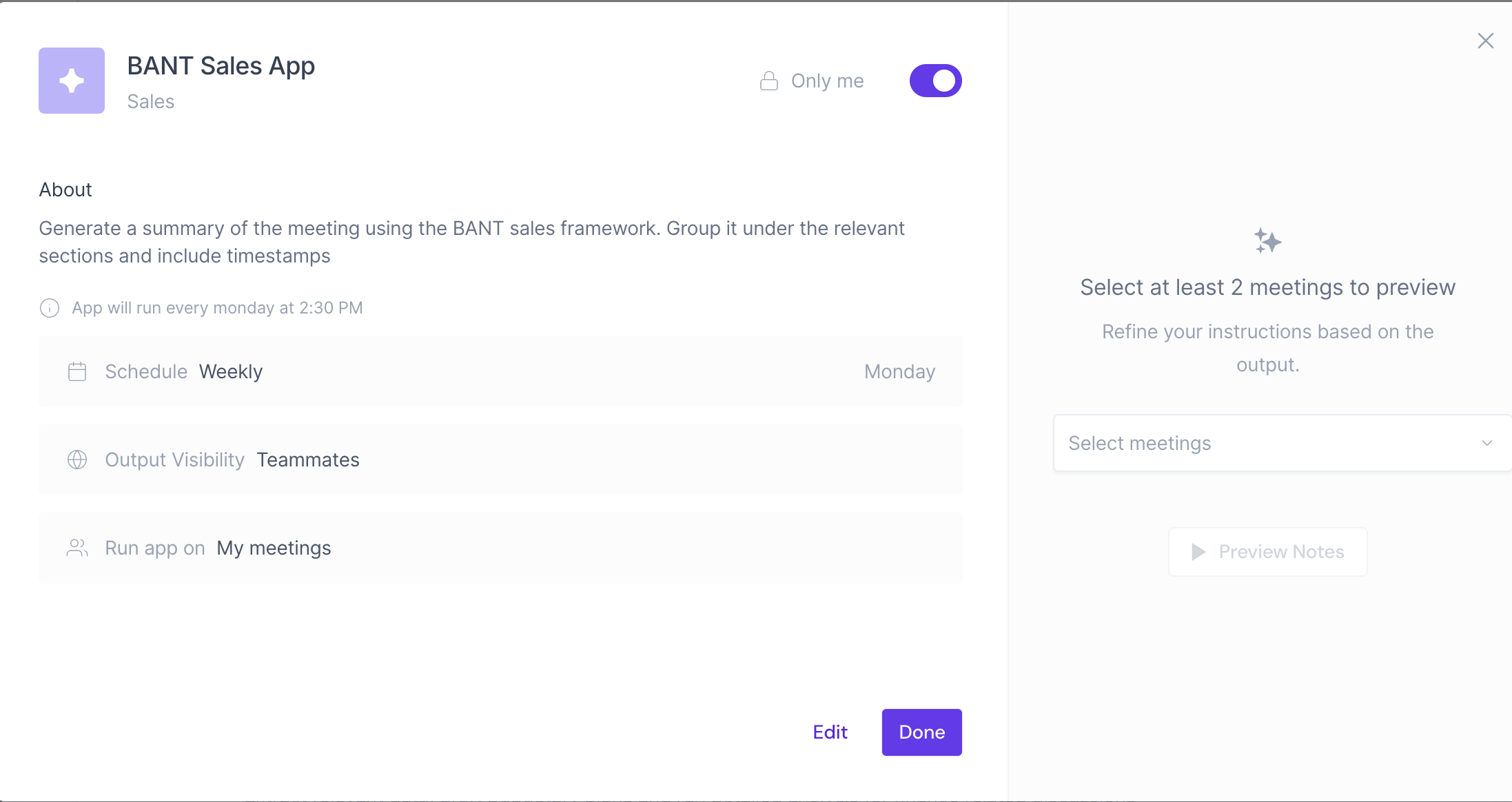This screenshot has width=1512, height=802.
Task: Click the Edit link
Action: point(830,732)
